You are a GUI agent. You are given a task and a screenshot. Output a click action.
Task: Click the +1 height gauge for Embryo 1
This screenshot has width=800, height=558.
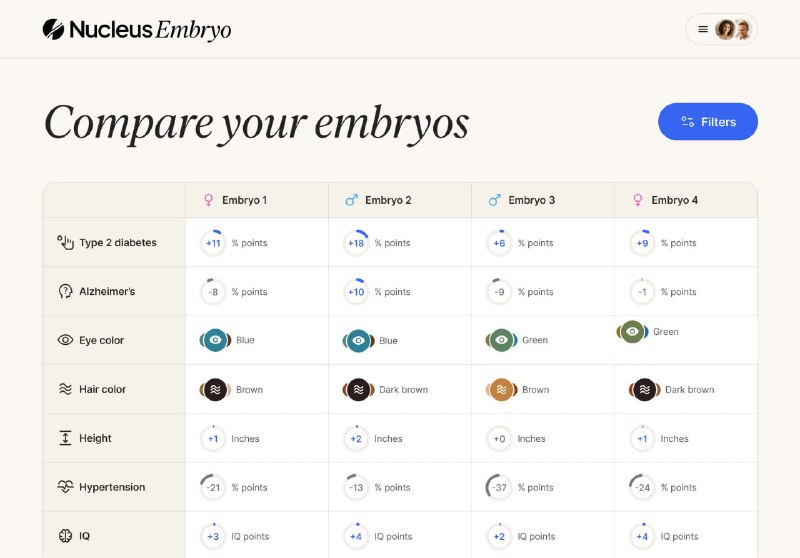[213, 439]
